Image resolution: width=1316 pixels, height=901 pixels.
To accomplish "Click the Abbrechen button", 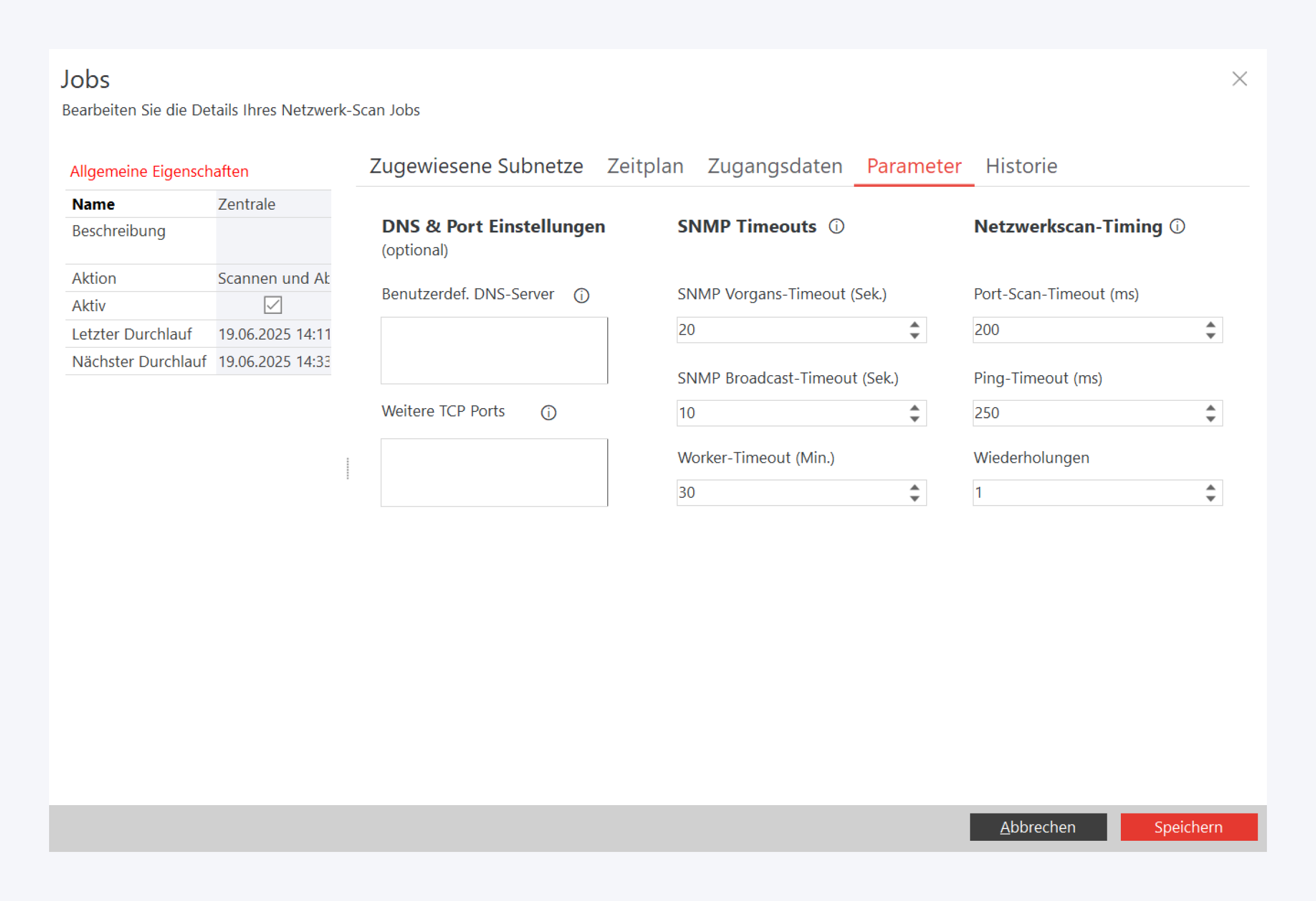I will click(x=1038, y=827).
